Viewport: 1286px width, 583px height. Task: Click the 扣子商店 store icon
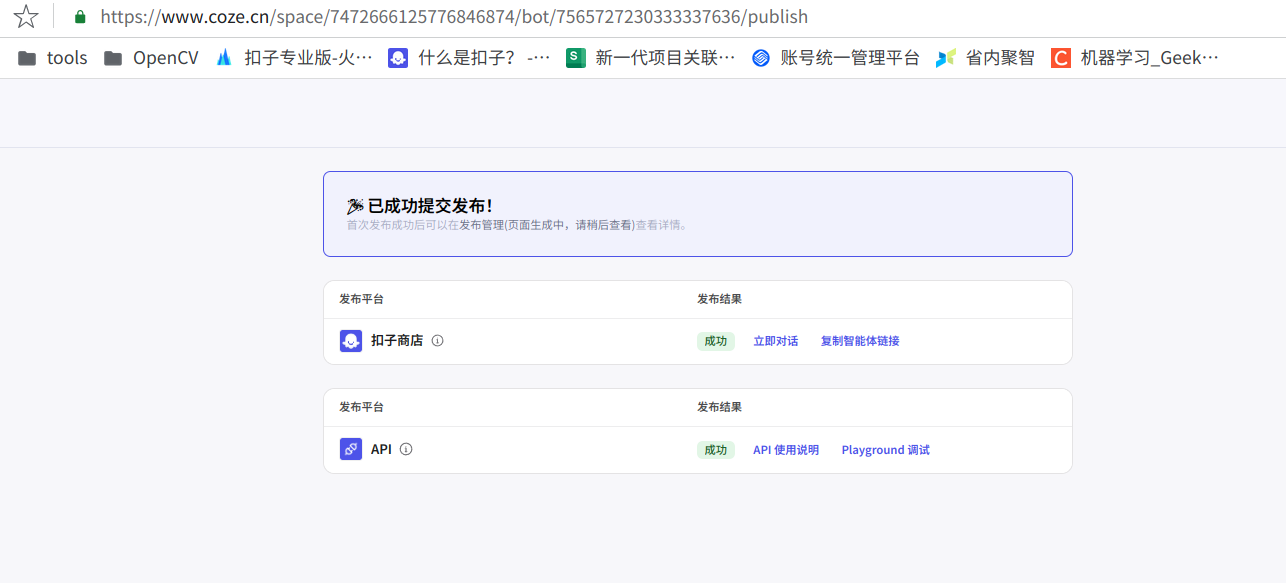click(351, 340)
